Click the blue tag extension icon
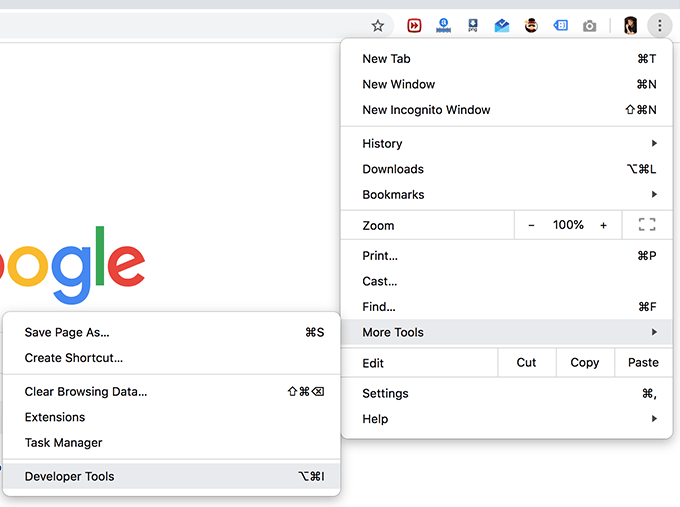The height and width of the screenshot is (507, 680). (x=561, y=26)
